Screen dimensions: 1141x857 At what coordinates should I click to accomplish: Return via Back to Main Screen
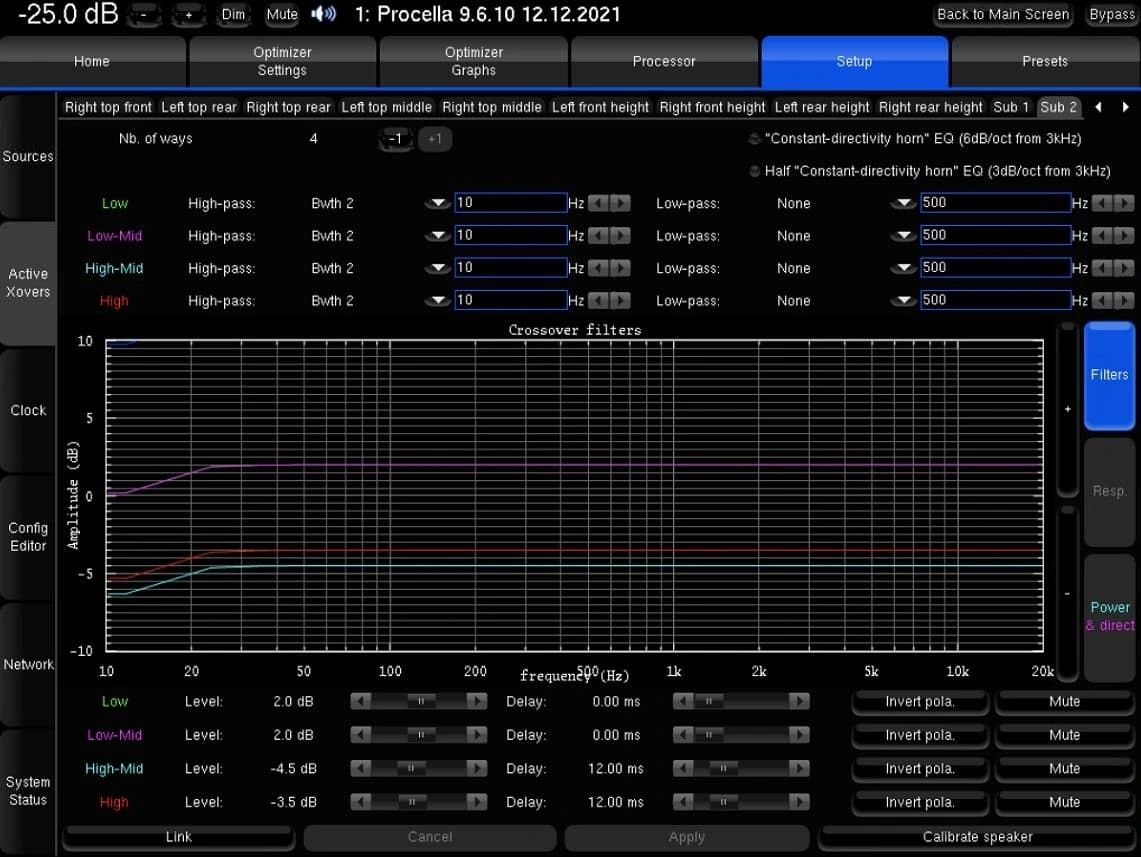click(x=1002, y=14)
